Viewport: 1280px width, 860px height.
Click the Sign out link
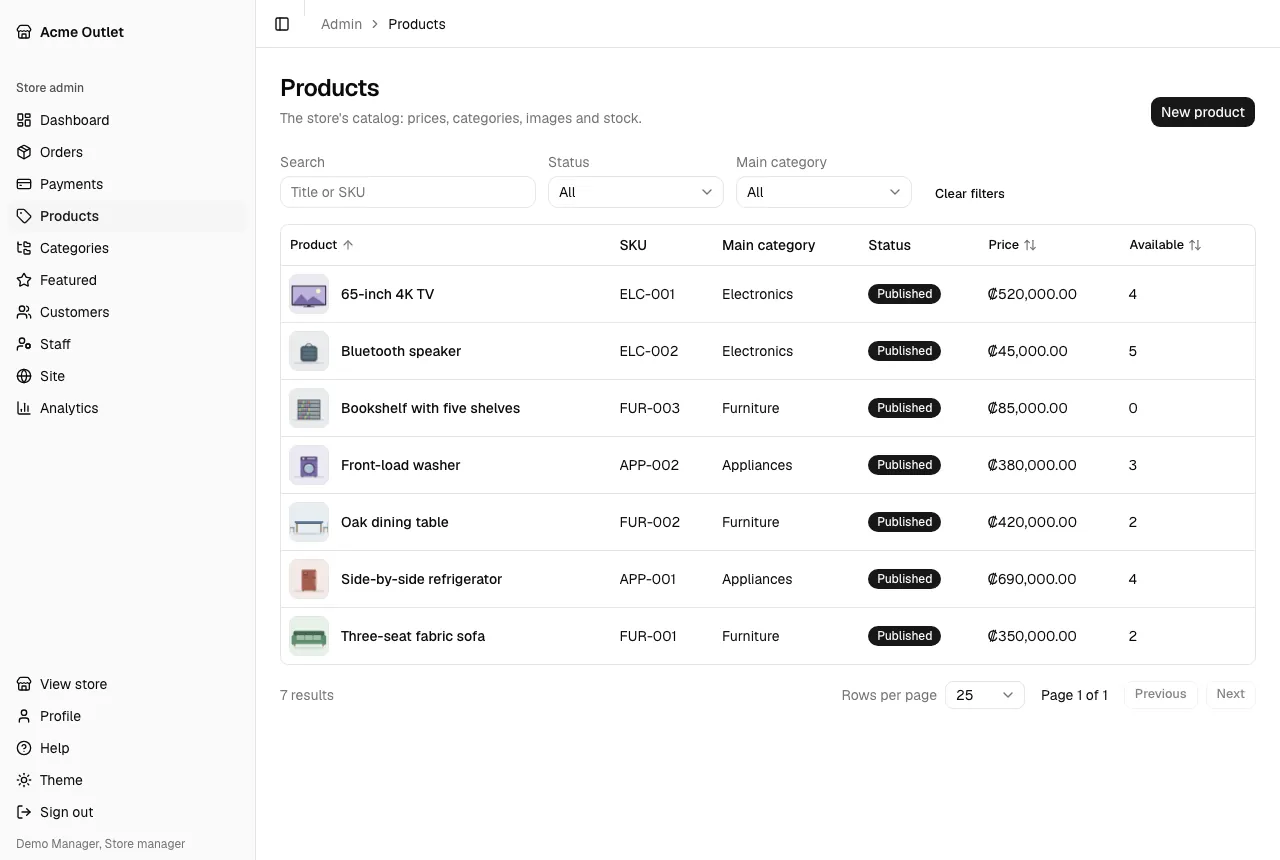[x=128, y=812]
